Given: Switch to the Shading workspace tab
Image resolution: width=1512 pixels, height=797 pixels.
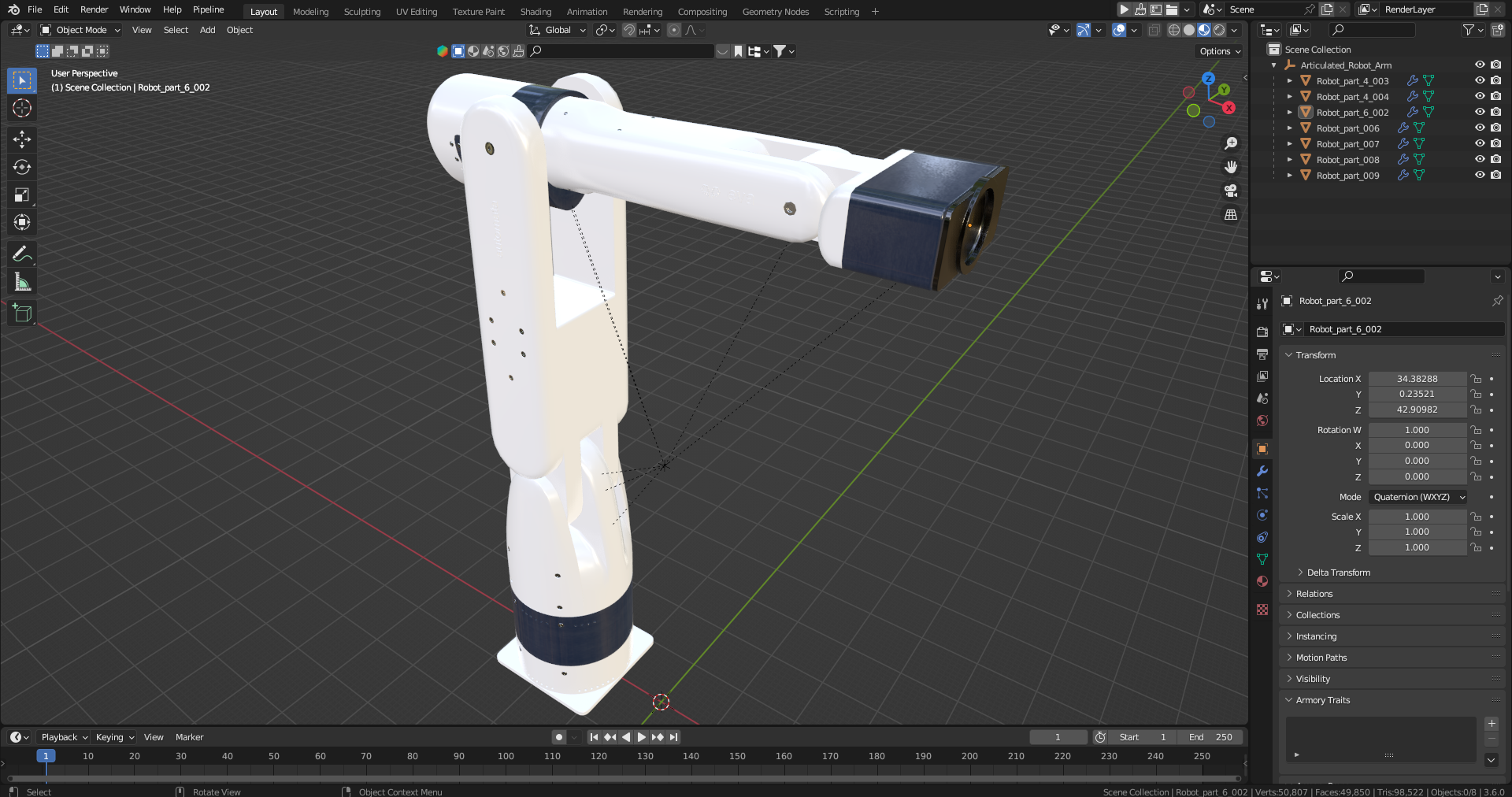Looking at the screenshot, I should (x=535, y=12).
